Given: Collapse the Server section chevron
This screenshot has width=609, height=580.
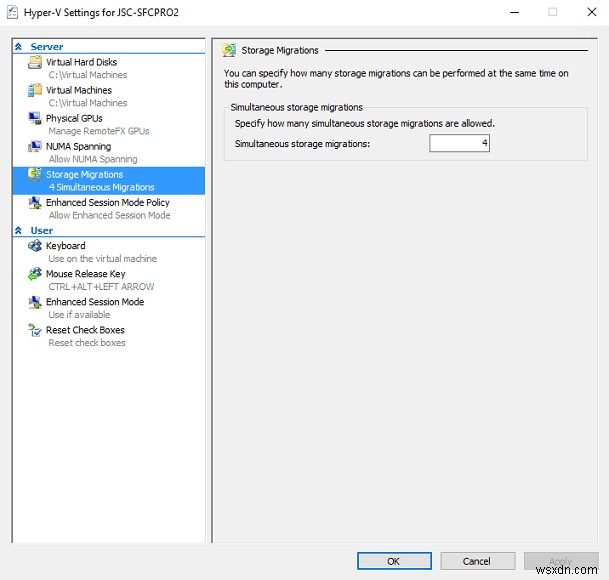Looking at the screenshot, I should pyautogui.click(x=18, y=47).
